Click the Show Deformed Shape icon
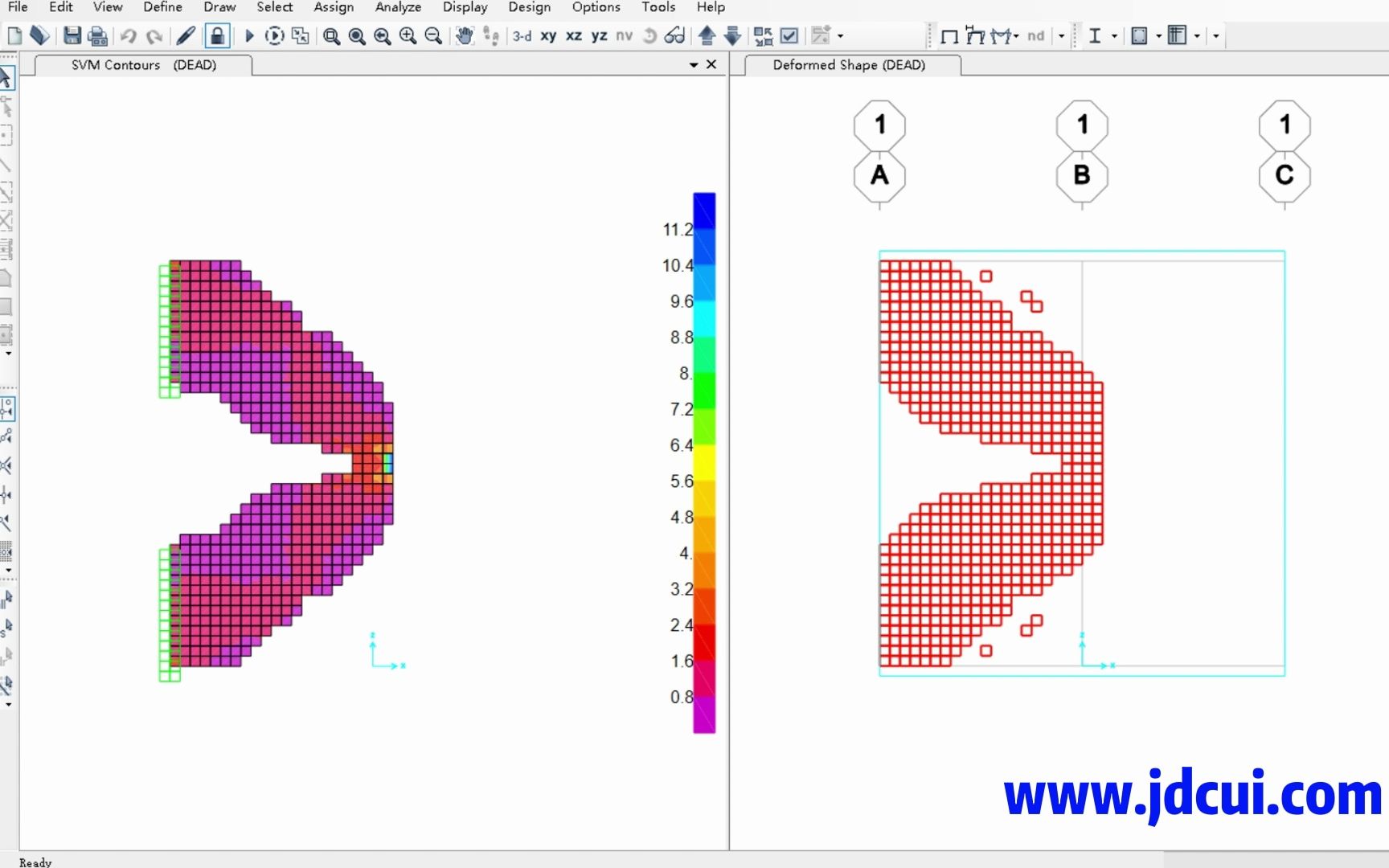 click(x=975, y=35)
